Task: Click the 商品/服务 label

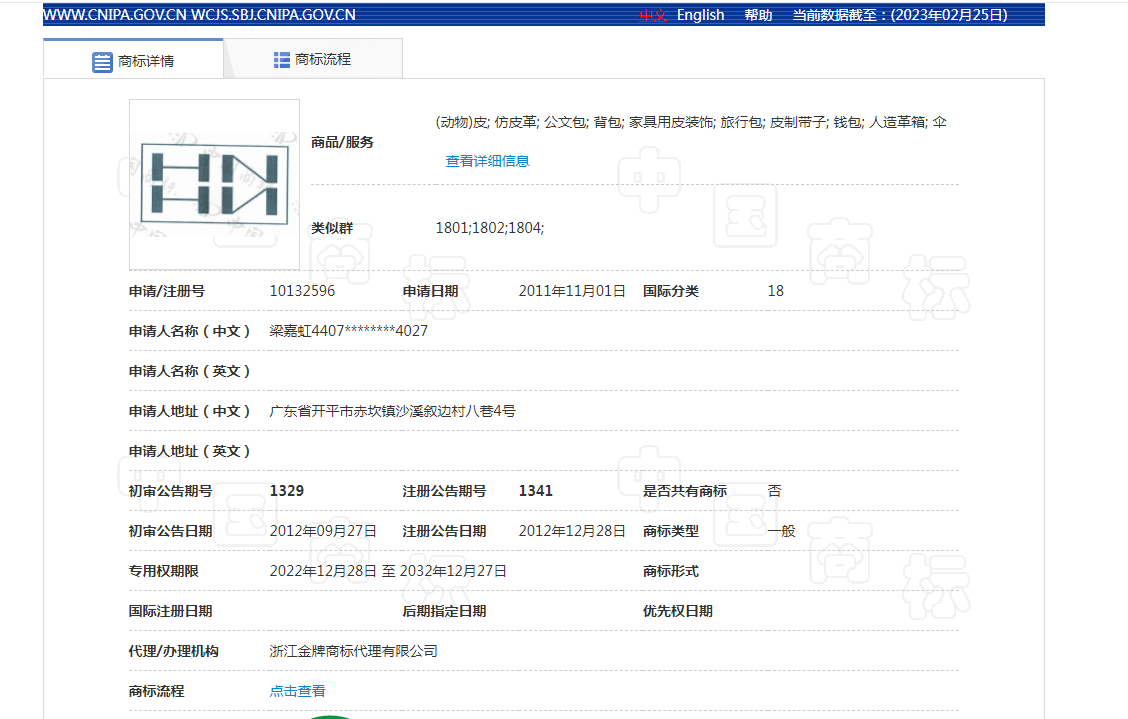Action: [342, 142]
